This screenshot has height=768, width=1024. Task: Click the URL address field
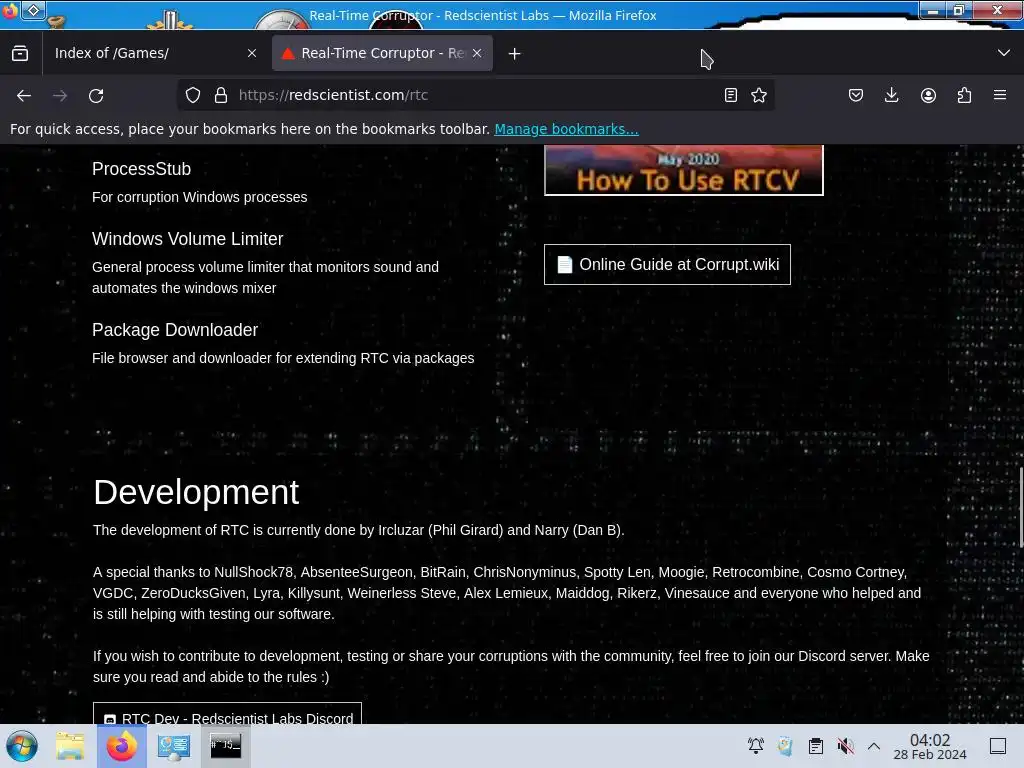click(477, 95)
